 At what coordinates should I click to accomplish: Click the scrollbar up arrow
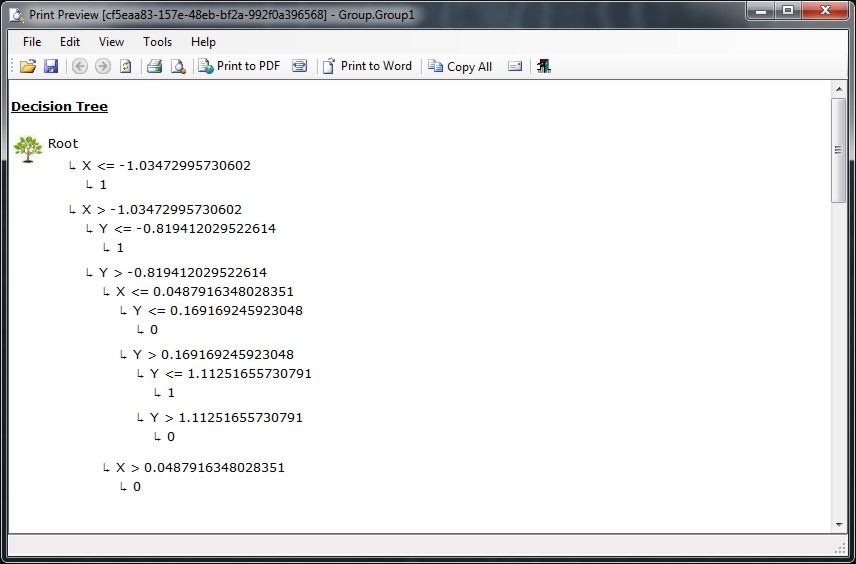(x=839, y=90)
